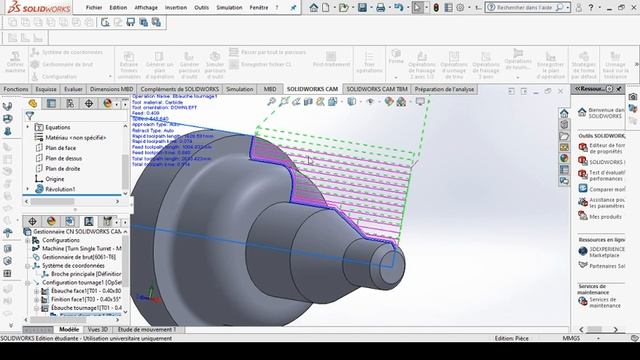Open the Simulation menu in menu bar
Viewport: 640px width, 360px height.
click(229, 7)
